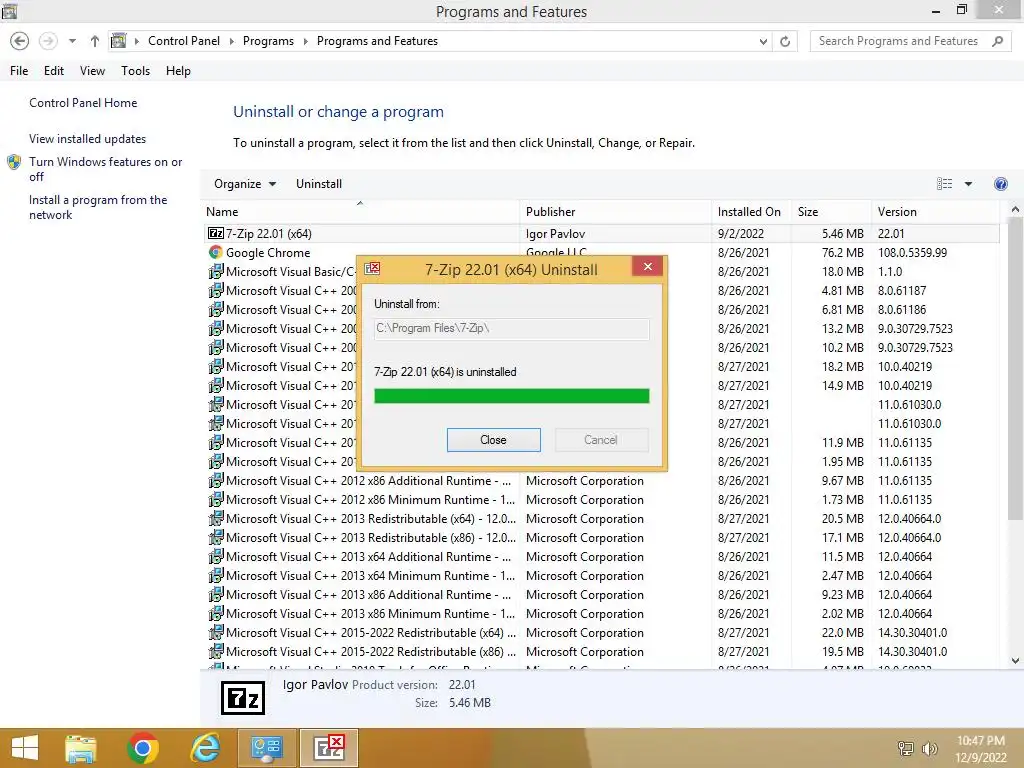Click the change view icon
This screenshot has width=1024, height=768.
pos(944,184)
